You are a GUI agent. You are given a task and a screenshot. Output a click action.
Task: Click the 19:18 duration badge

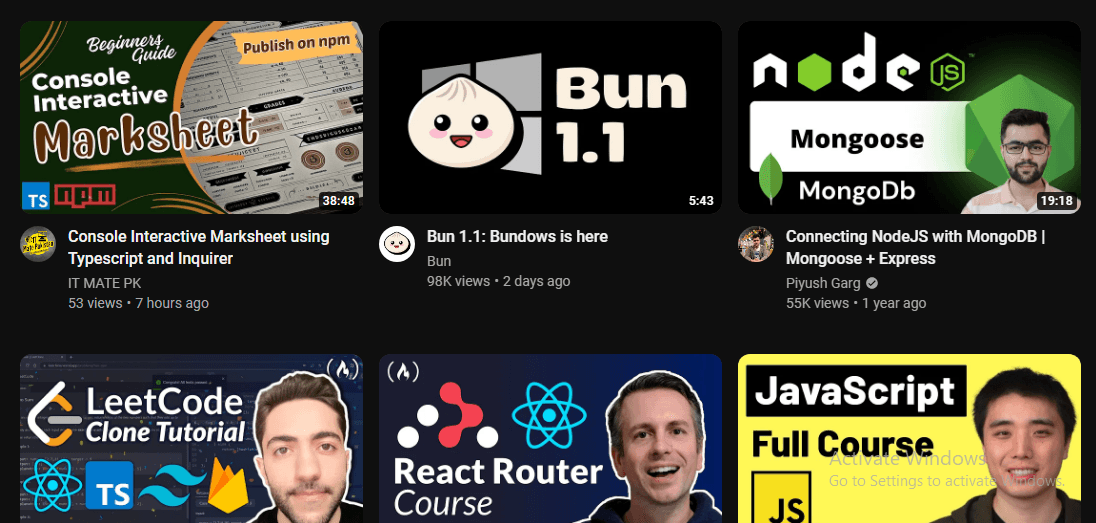pyautogui.click(x=1056, y=201)
